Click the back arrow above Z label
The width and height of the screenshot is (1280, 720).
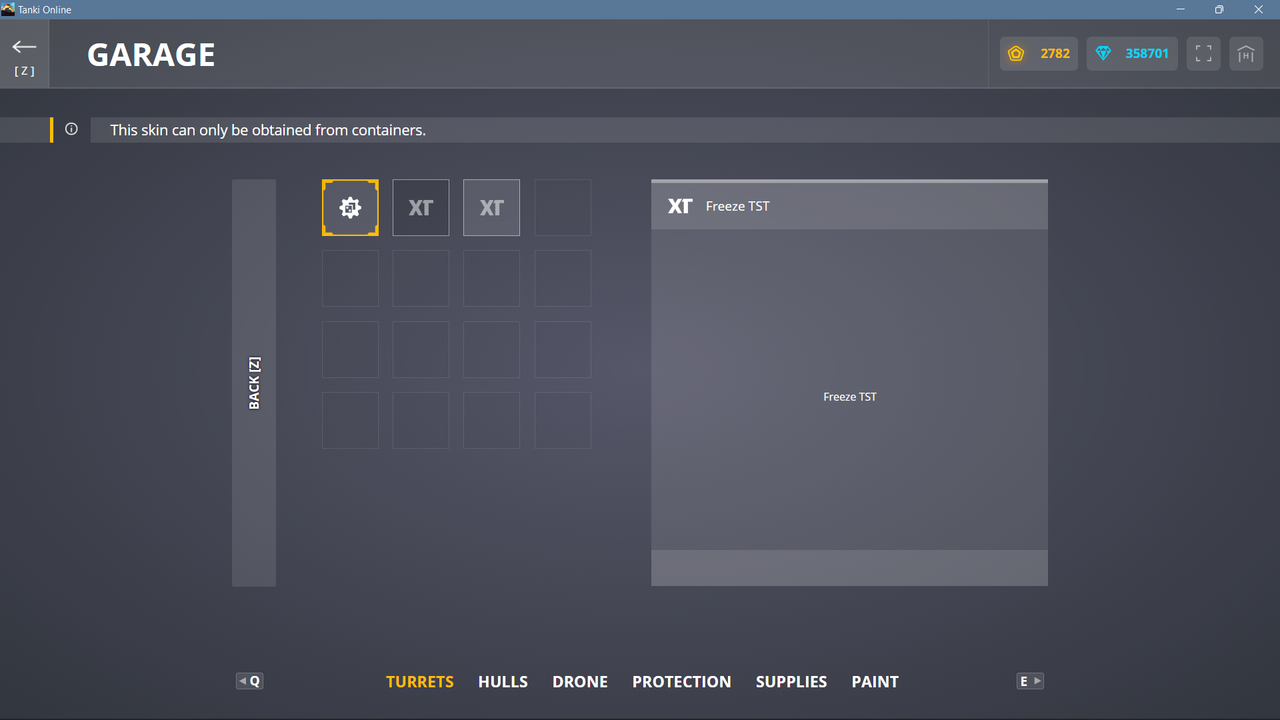pos(23,44)
